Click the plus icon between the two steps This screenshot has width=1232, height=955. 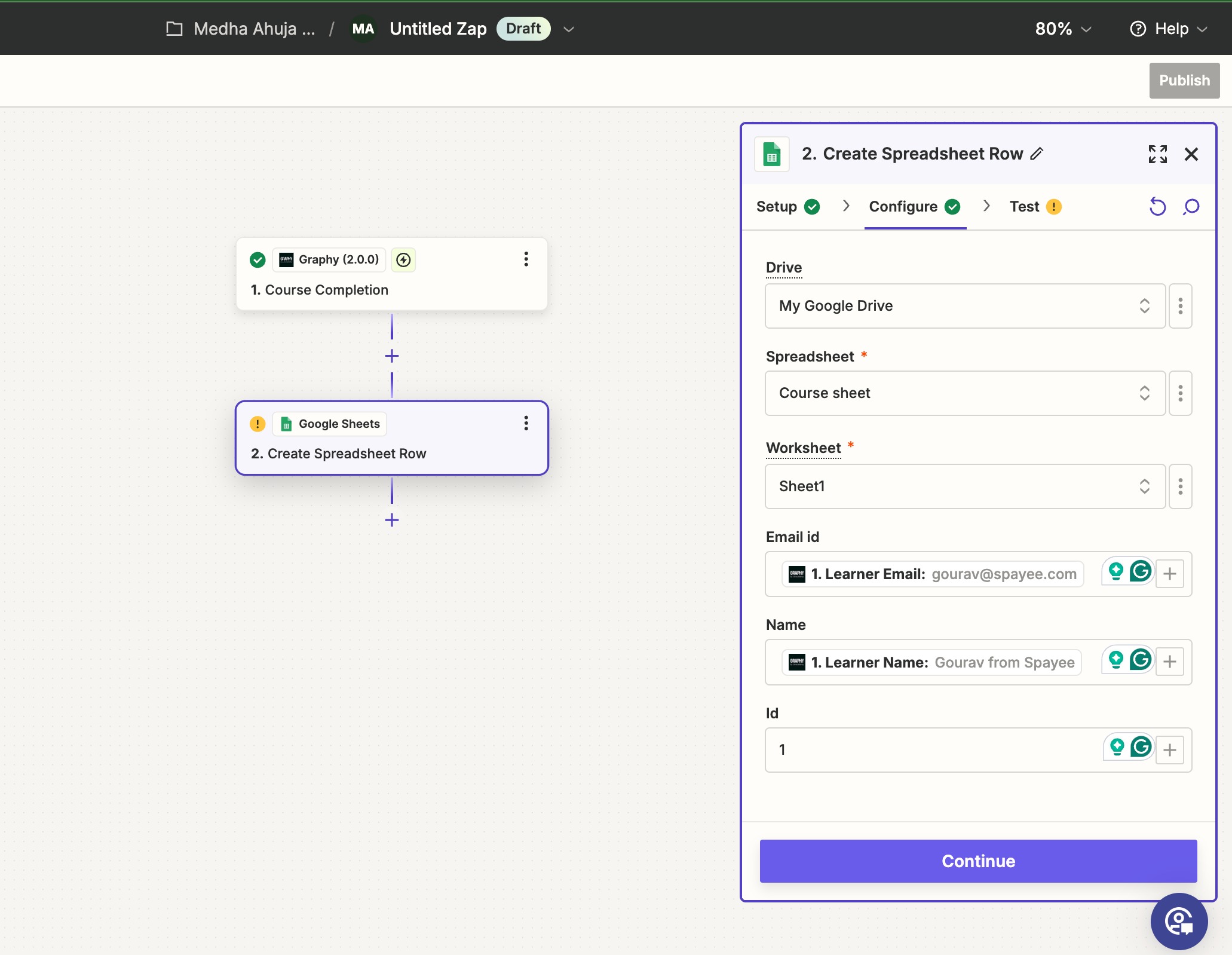point(392,356)
